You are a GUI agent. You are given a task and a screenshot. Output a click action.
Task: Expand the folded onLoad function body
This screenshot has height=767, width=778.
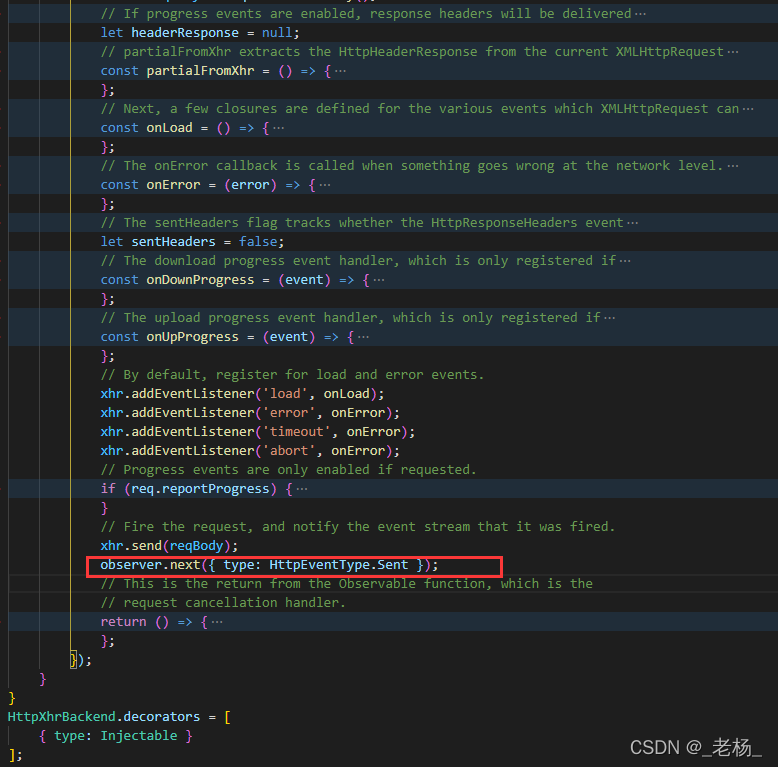[279, 128]
